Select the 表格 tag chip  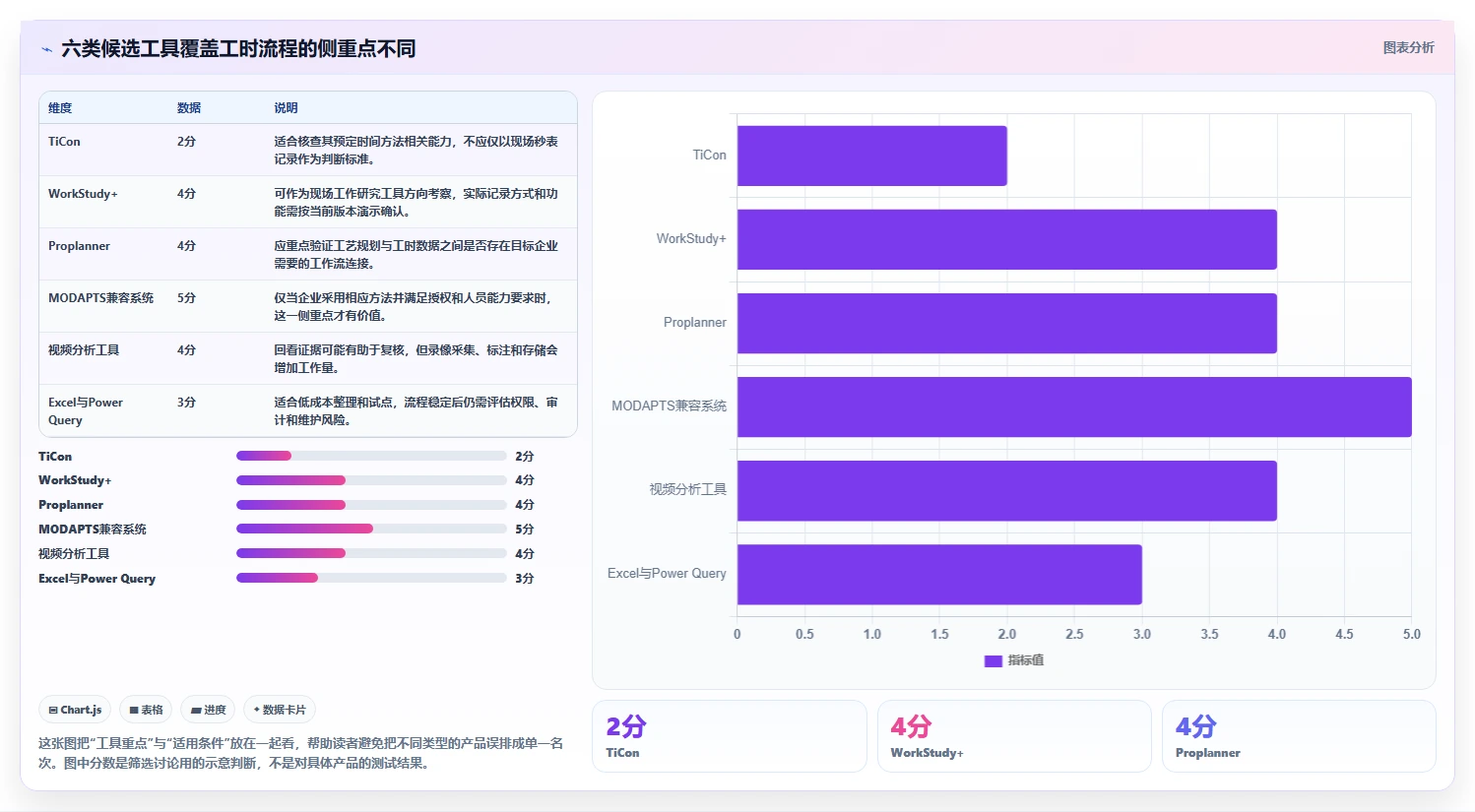(146, 710)
